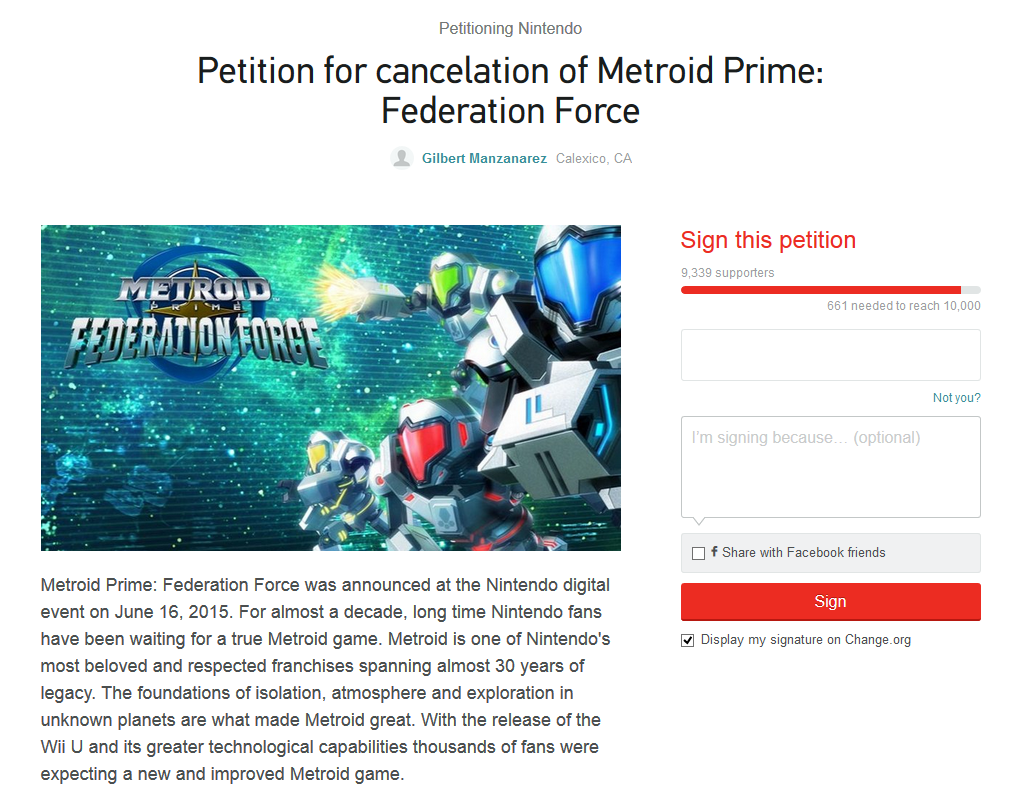Enable Share with Facebook friends checkbox
The image size is (1017, 787).
(x=698, y=553)
